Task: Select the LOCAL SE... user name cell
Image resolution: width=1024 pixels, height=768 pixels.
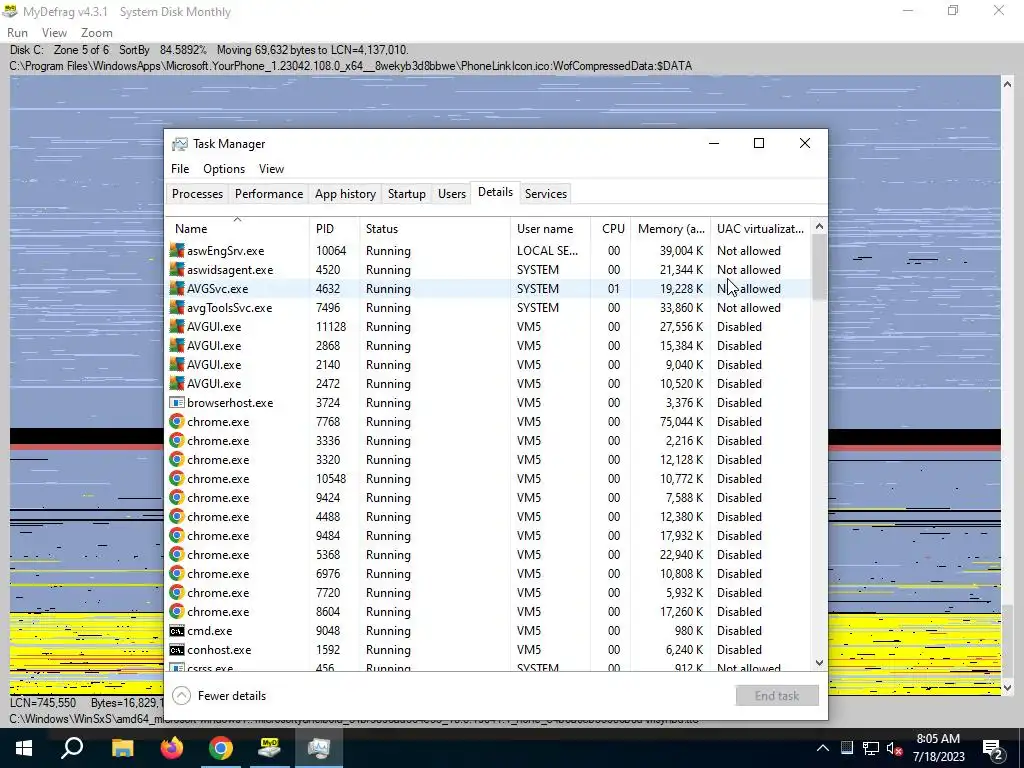Action: [x=547, y=251]
